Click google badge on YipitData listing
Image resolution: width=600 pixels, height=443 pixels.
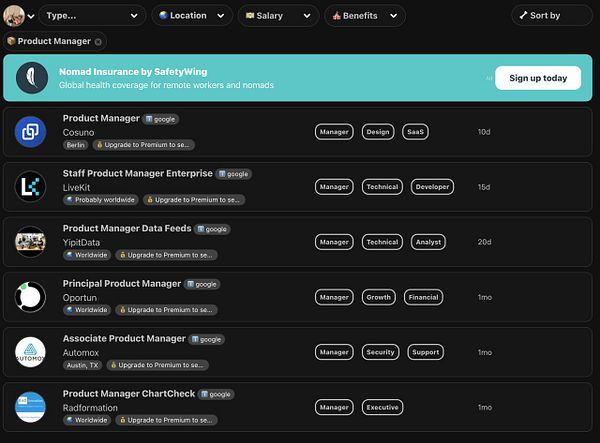pos(212,229)
